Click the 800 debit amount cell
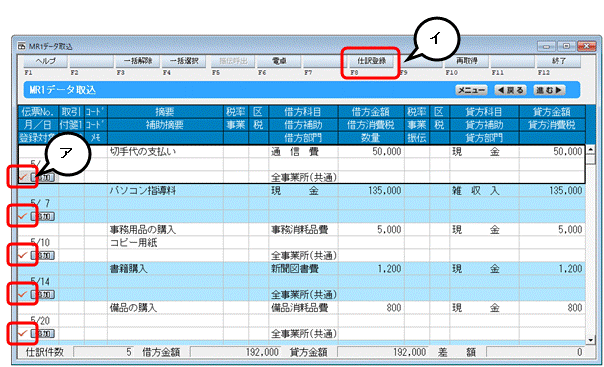Viewport: 604px width, 367px height. click(x=371, y=307)
